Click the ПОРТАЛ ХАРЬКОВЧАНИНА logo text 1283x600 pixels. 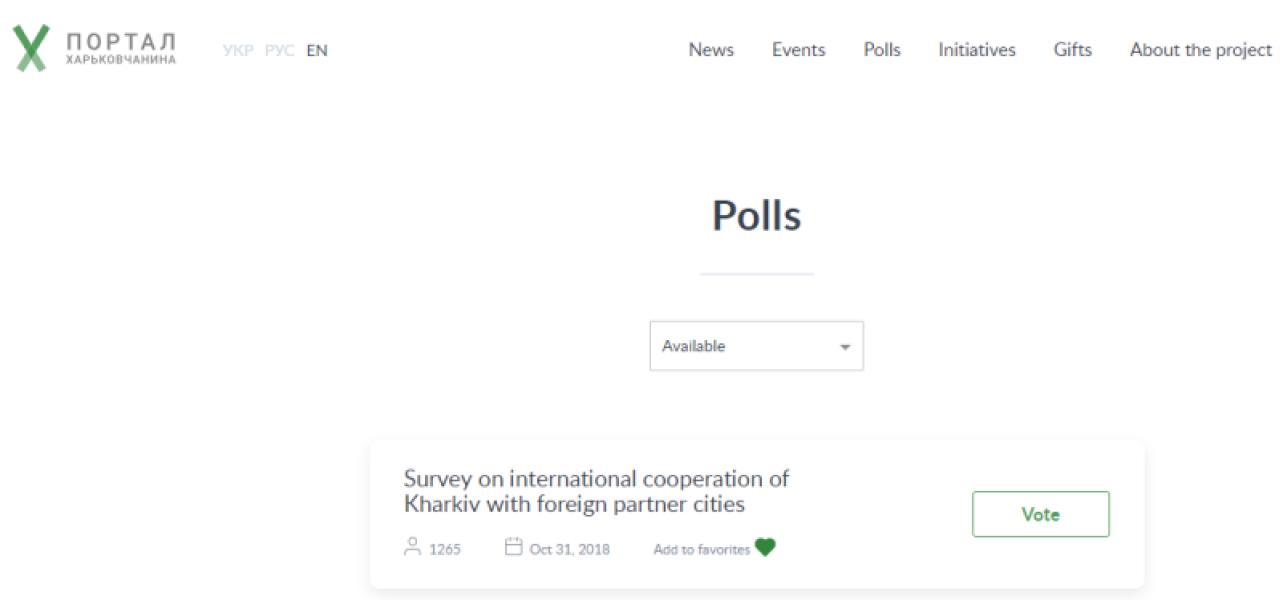point(121,48)
